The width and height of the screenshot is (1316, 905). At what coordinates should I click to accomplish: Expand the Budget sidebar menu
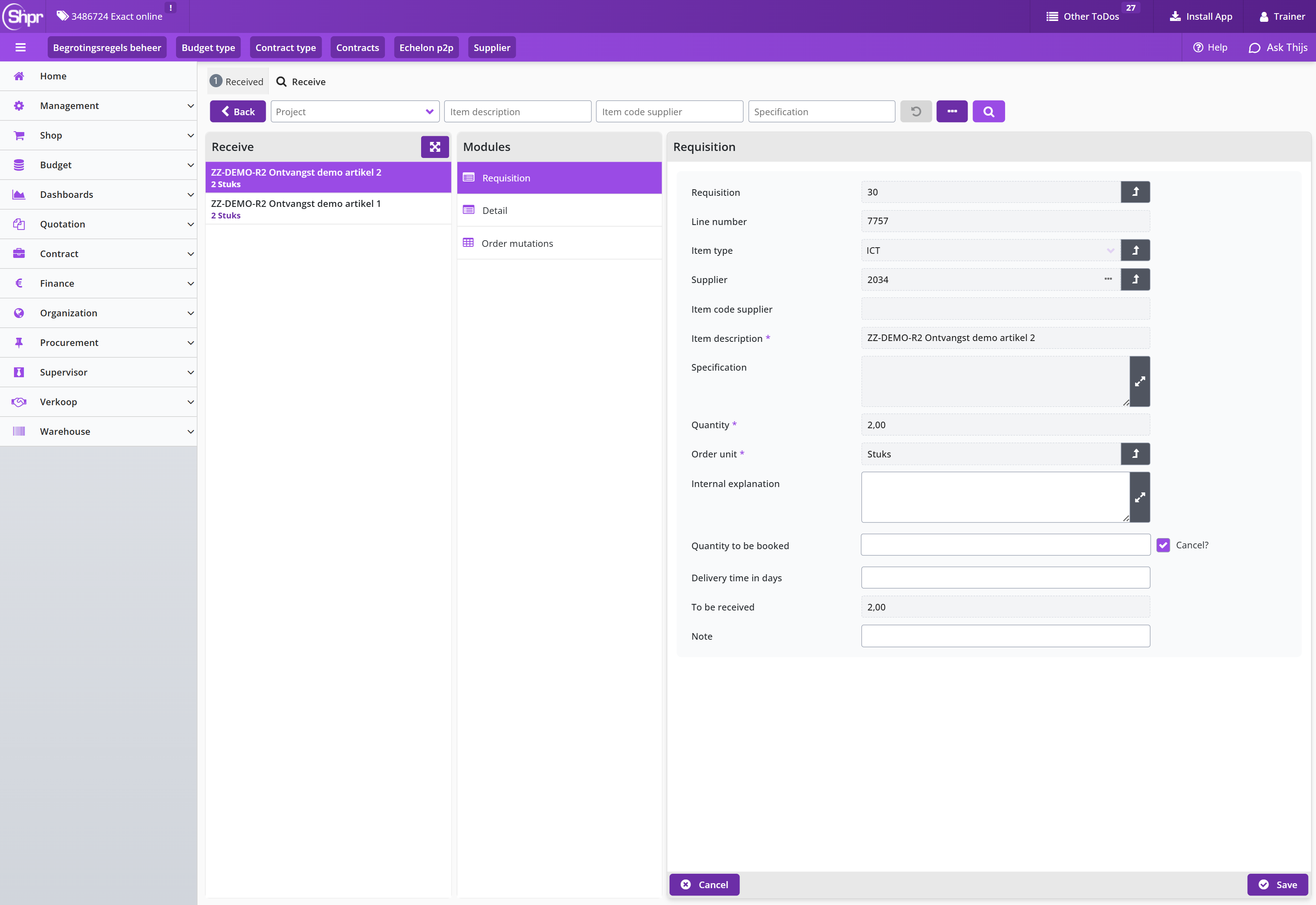99,165
